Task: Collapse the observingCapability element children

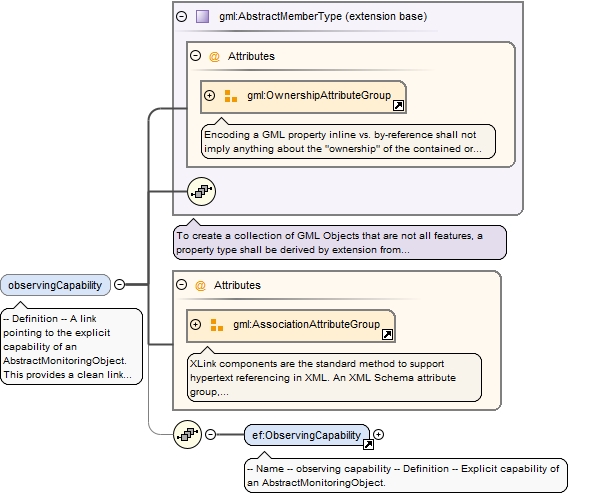Action: [119, 285]
